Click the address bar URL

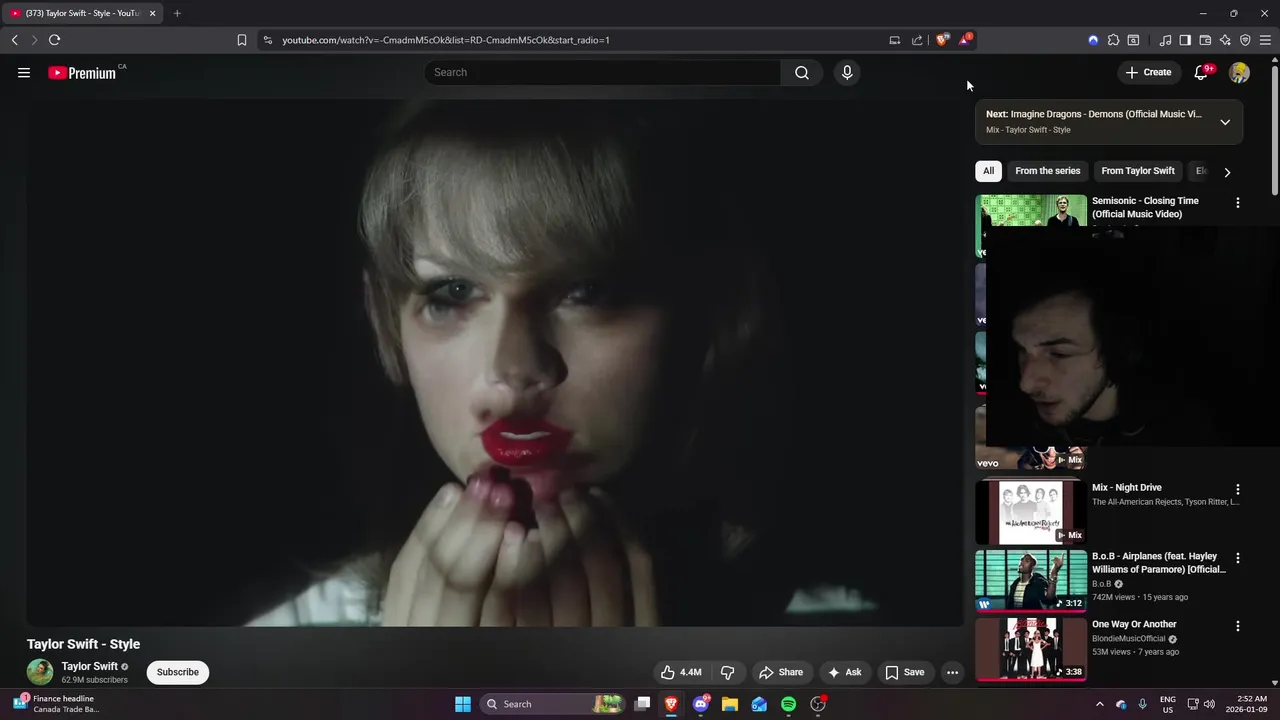tap(446, 40)
